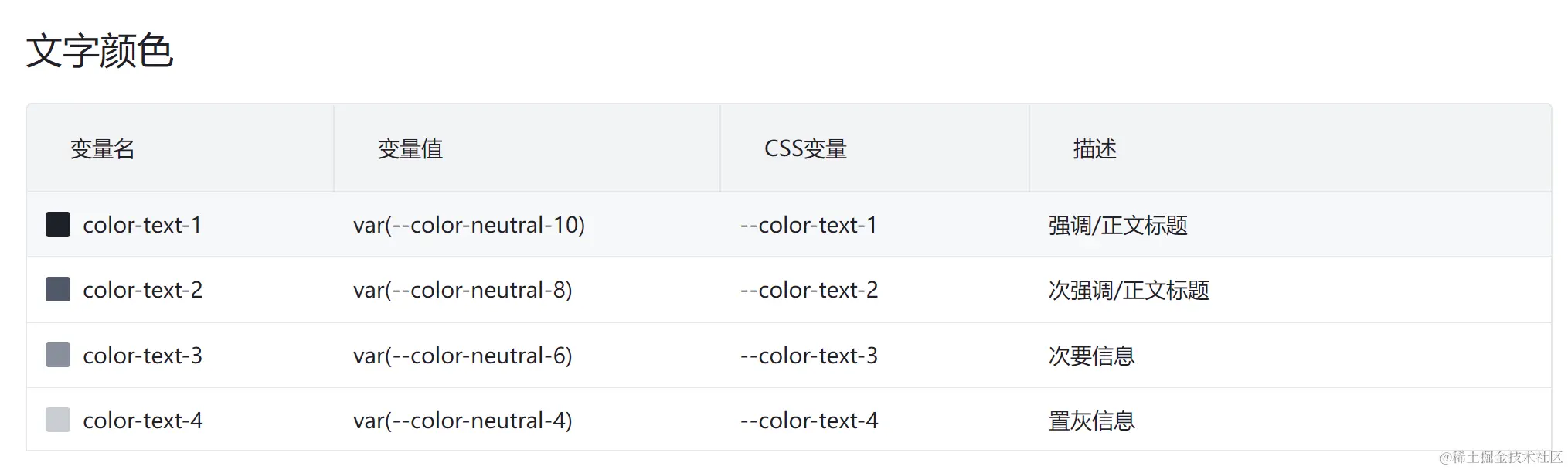
Task: Click var(--color-neutral-6) value cell
Action: 463,356
